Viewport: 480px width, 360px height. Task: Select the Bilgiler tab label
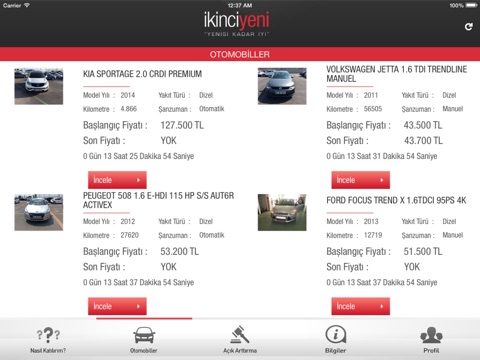coord(335,351)
